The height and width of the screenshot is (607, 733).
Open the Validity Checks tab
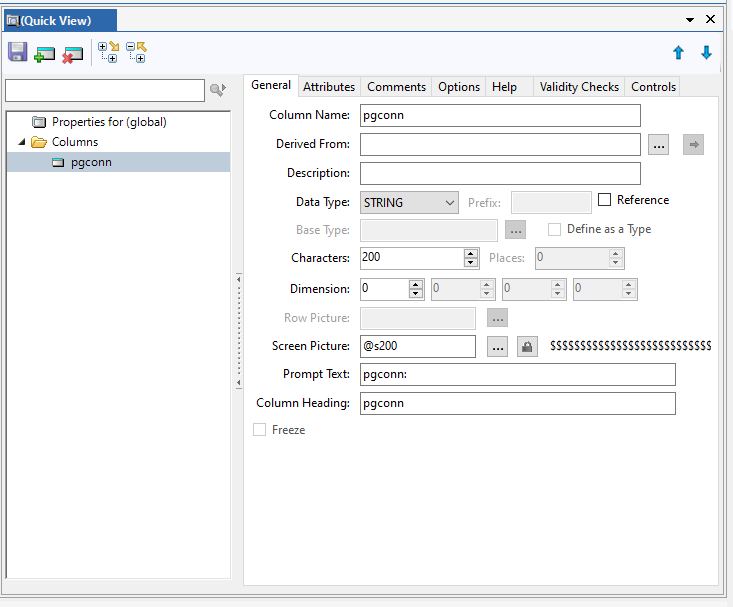579,87
